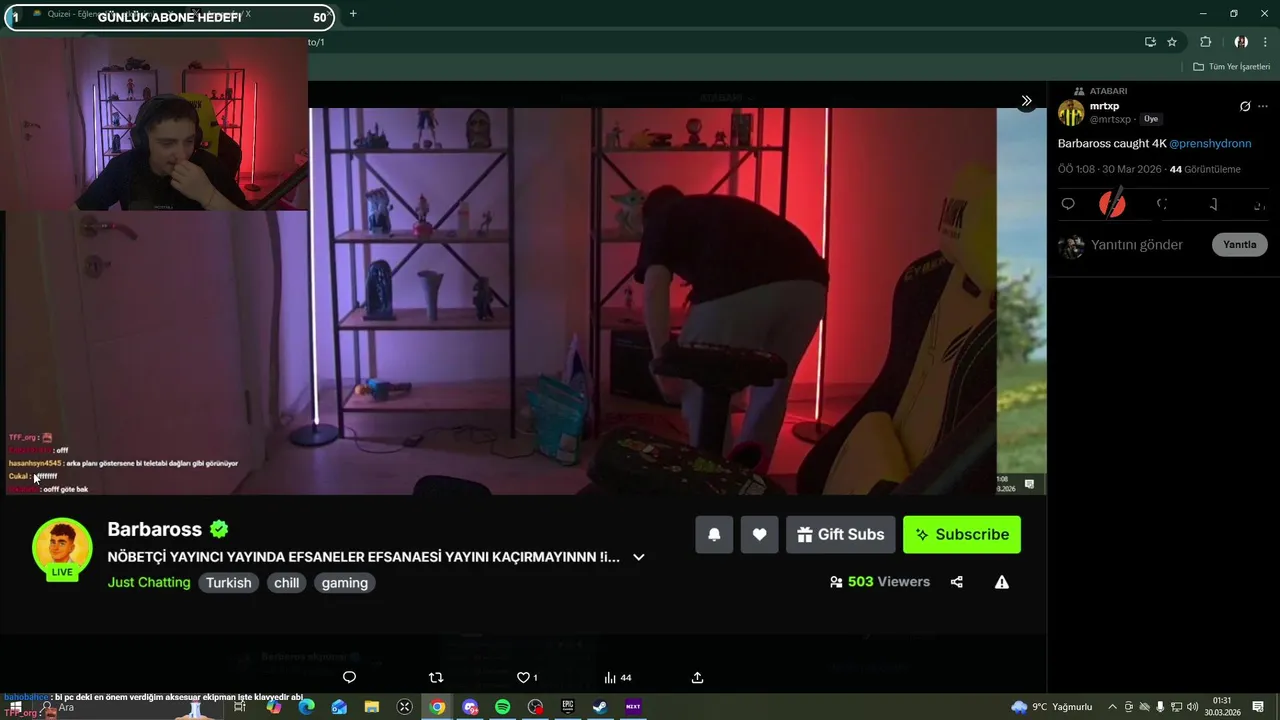Click the repost icon in the bottom media bar
Viewport: 1280px width, 720px height.
pos(436,677)
